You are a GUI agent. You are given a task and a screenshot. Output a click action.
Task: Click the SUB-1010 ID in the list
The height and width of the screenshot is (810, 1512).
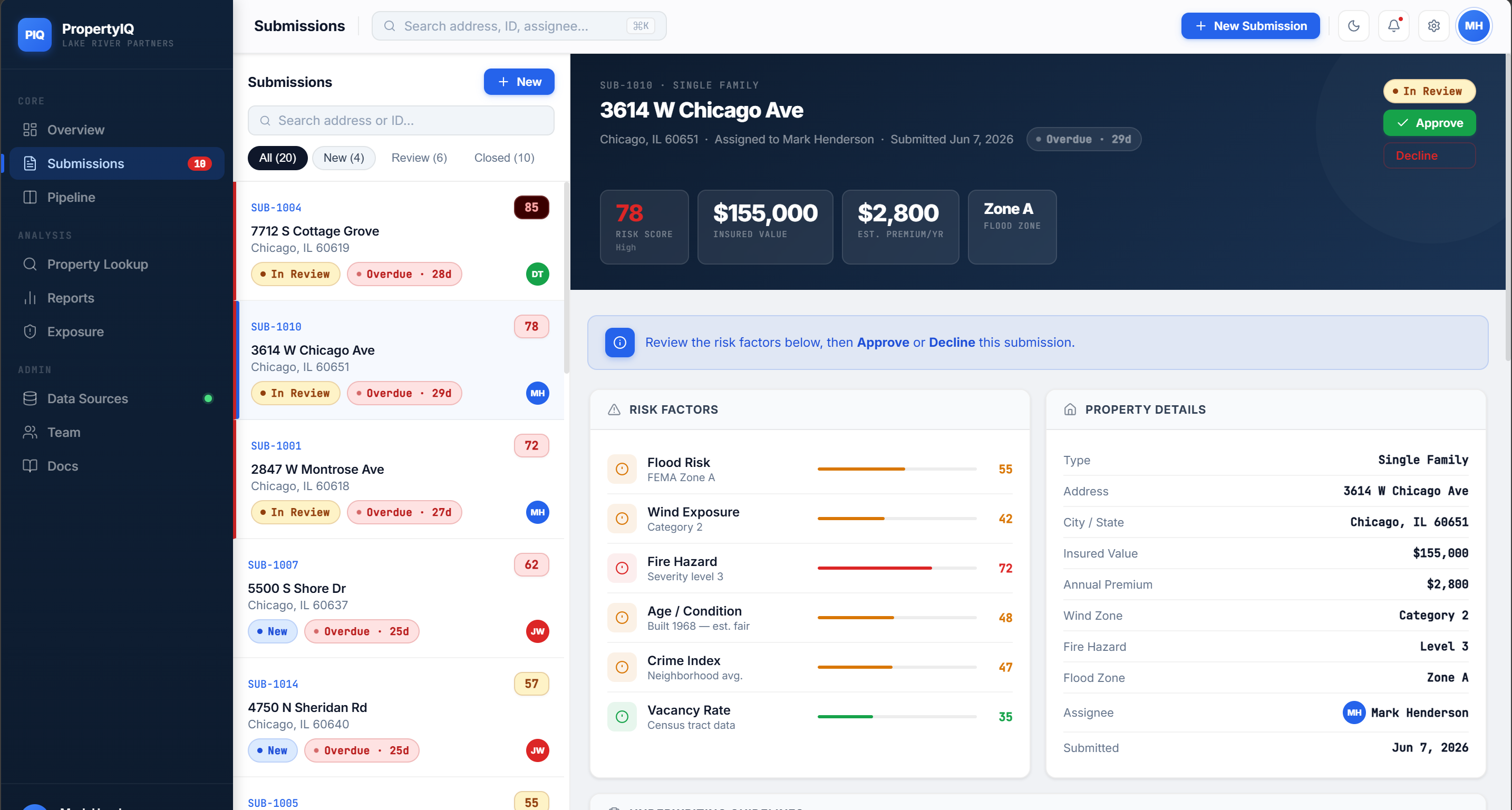276,327
